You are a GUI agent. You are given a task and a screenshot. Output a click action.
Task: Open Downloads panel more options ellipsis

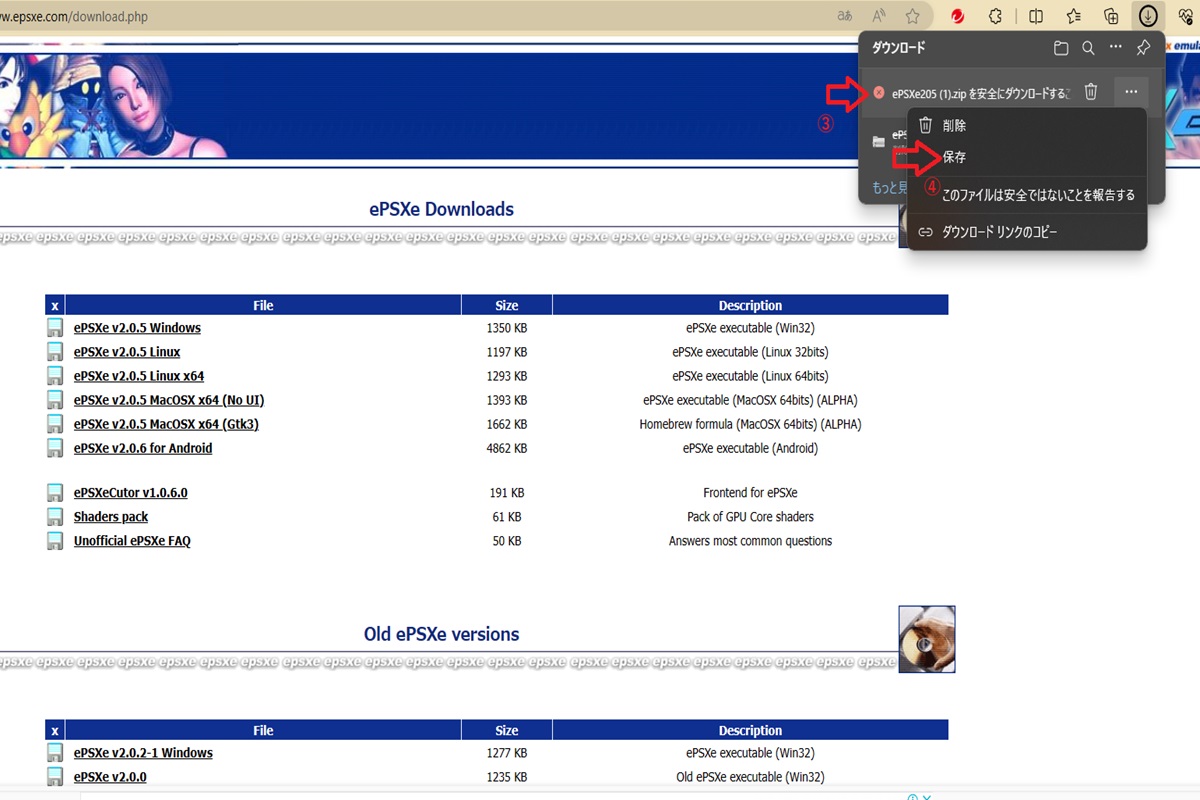(x=1116, y=48)
